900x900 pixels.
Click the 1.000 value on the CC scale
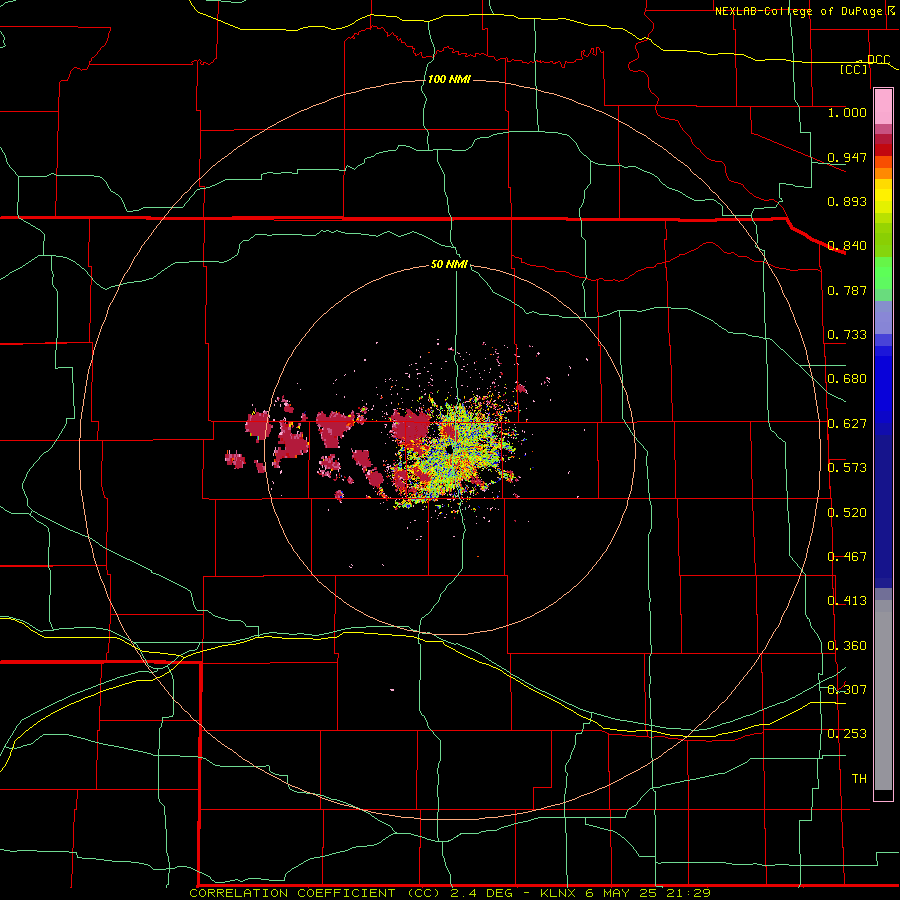(847, 112)
